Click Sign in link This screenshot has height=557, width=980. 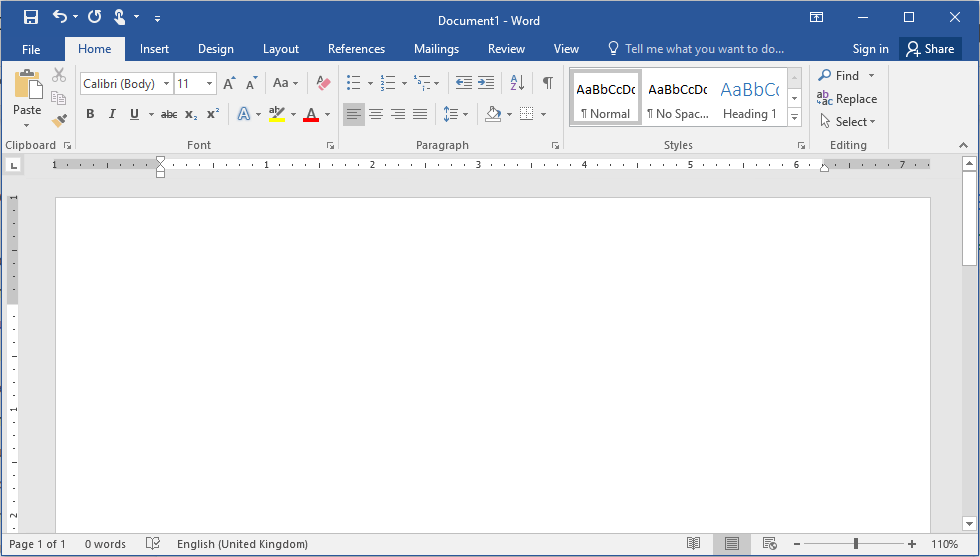[x=871, y=49]
